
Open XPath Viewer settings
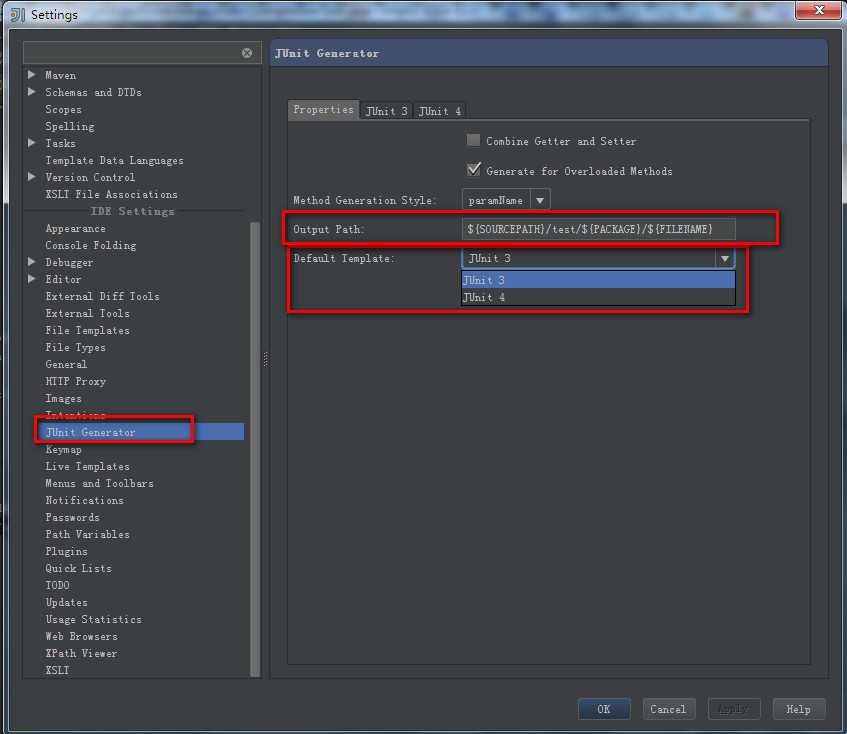tap(82, 653)
